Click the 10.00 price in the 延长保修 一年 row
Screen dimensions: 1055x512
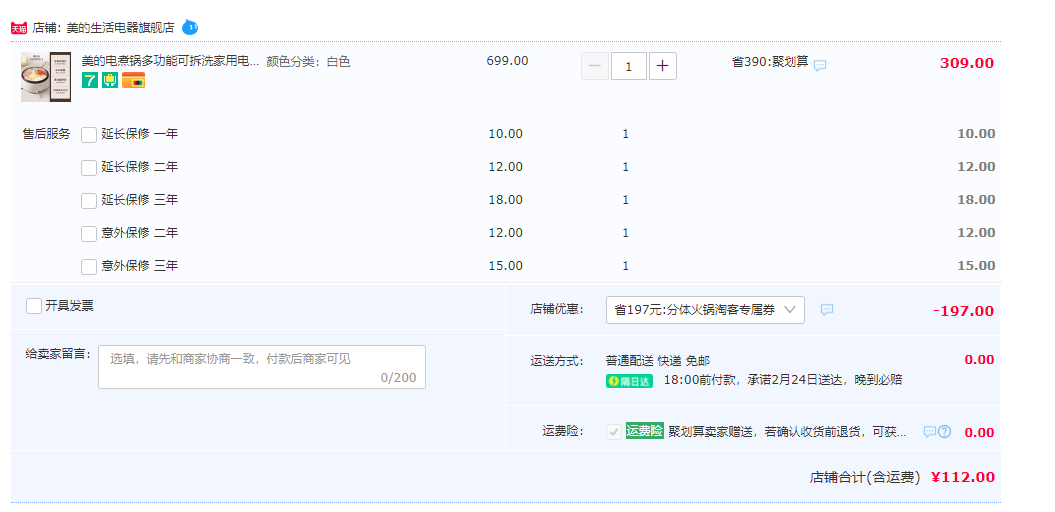click(x=505, y=134)
